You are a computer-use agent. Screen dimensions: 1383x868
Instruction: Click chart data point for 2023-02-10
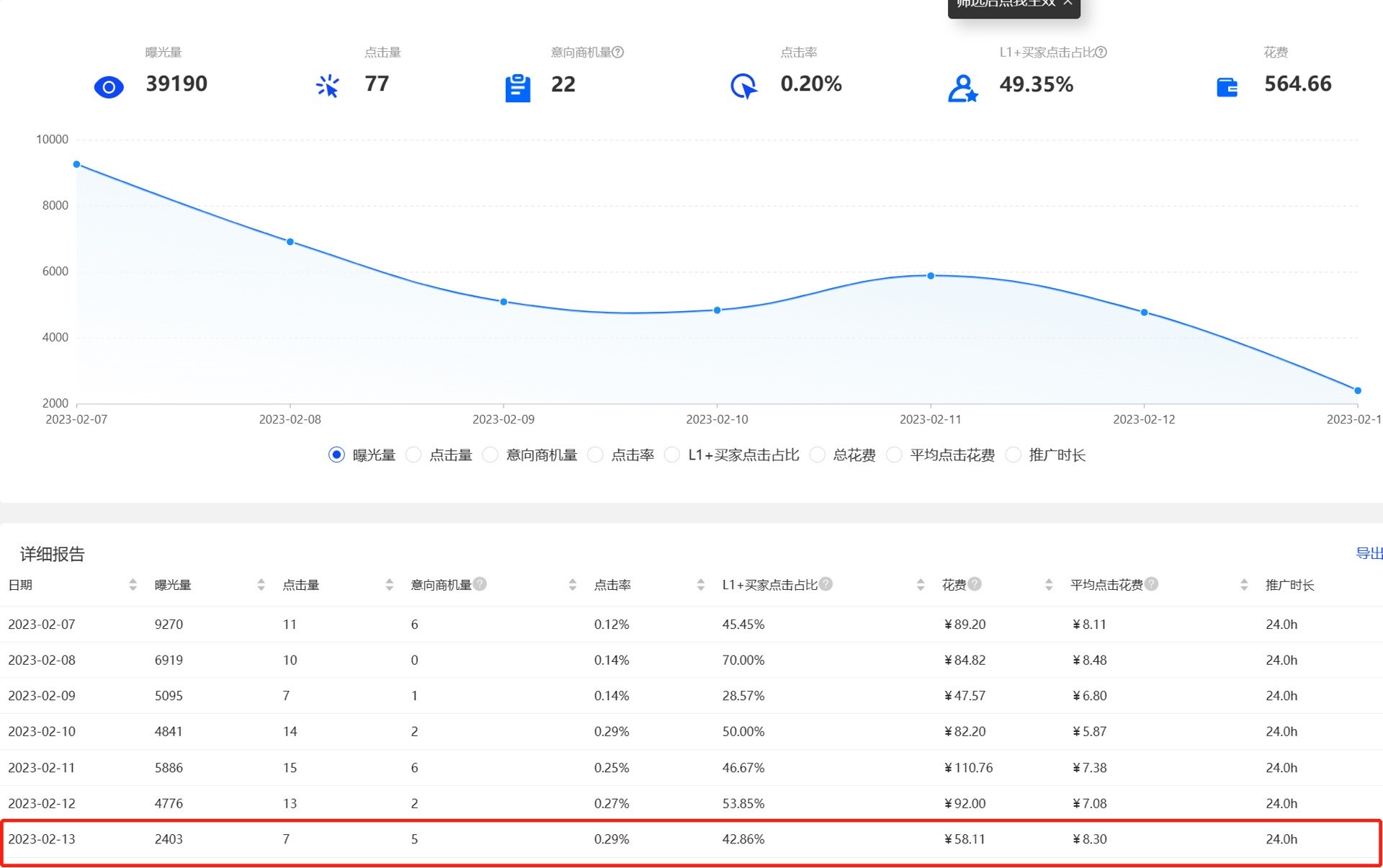tap(717, 310)
